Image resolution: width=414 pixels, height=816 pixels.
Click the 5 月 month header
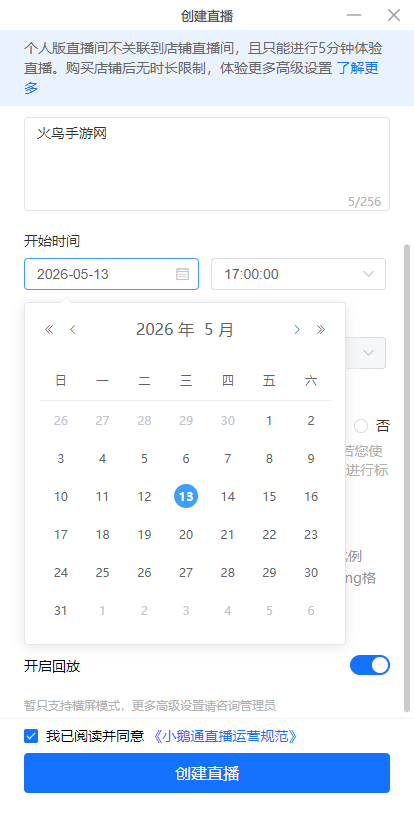coord(219,329)
